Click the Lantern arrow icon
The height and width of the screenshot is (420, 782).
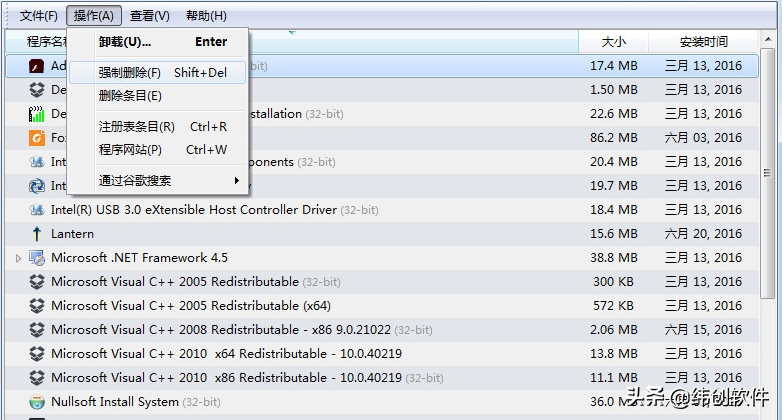[36, 234]
